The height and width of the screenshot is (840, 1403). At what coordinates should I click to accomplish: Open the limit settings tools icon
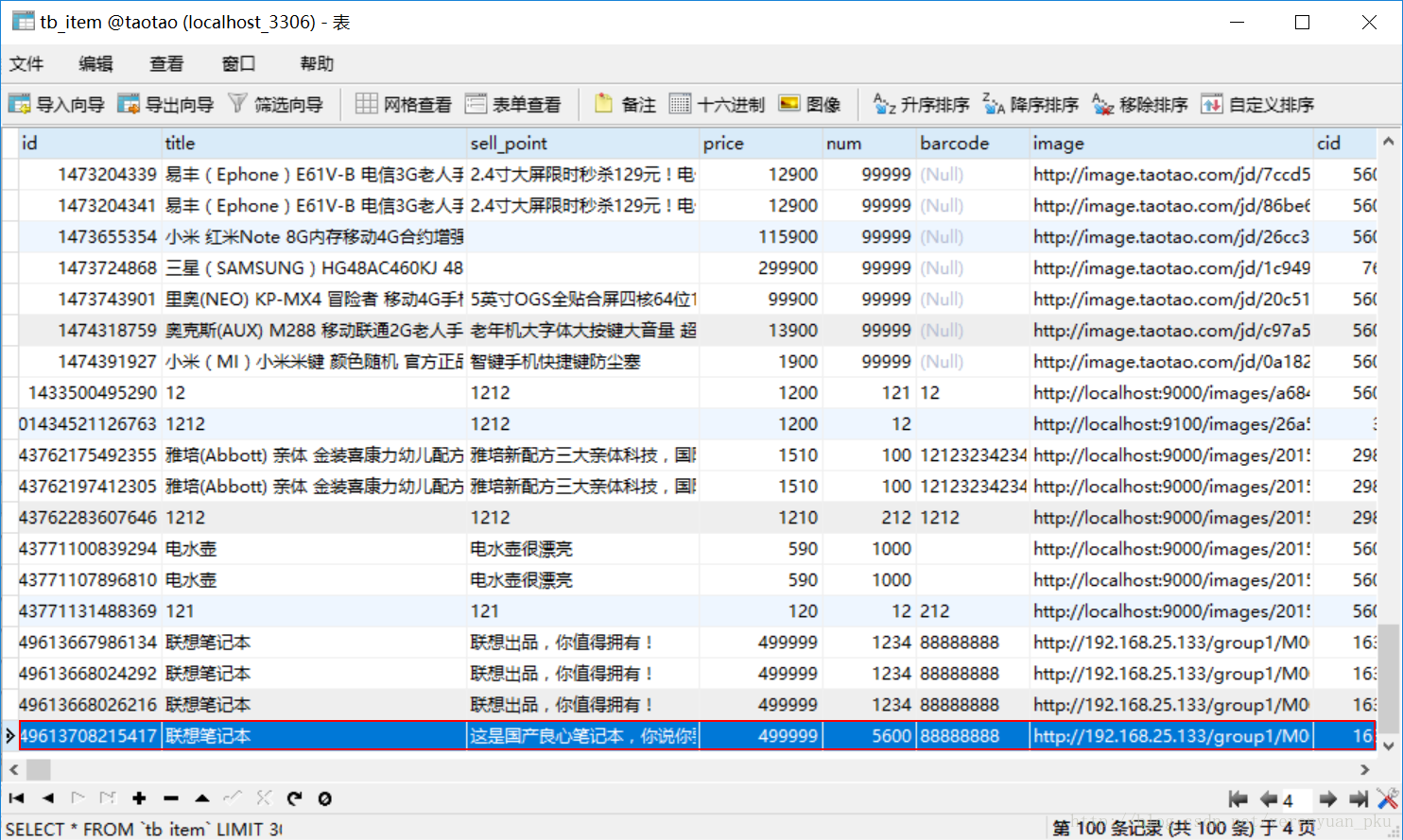(x=1388, y=799)
